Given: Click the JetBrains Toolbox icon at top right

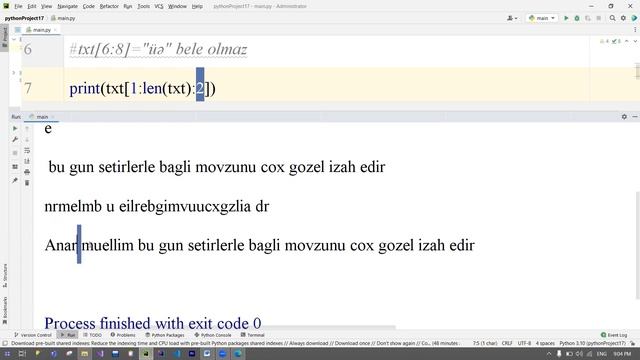Looking at the screenshot, I should tap(634, 18).
